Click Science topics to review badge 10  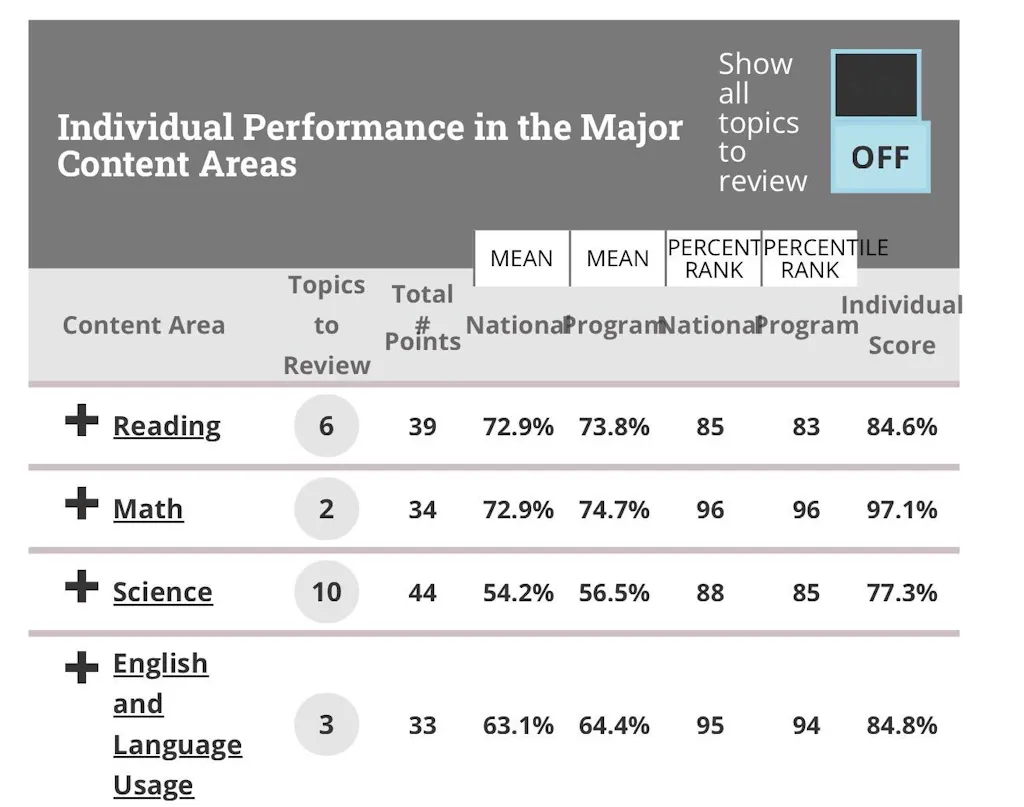(326, 592)
